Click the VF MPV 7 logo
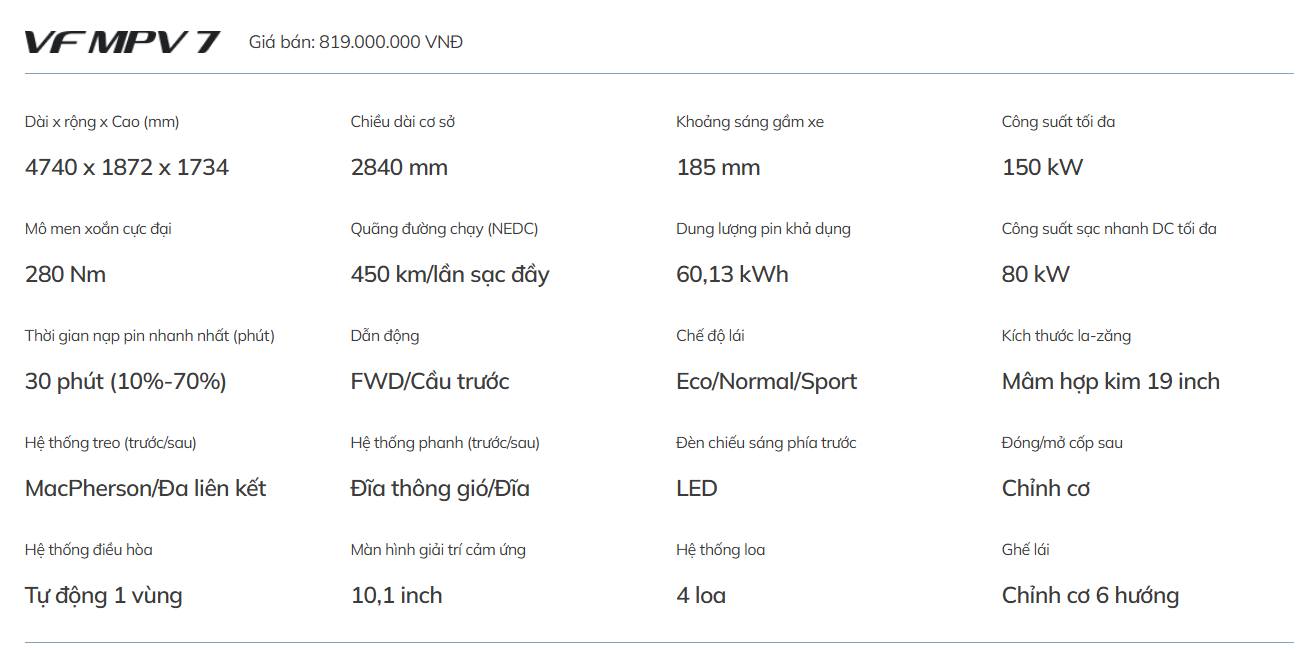 tap(122, 42)
